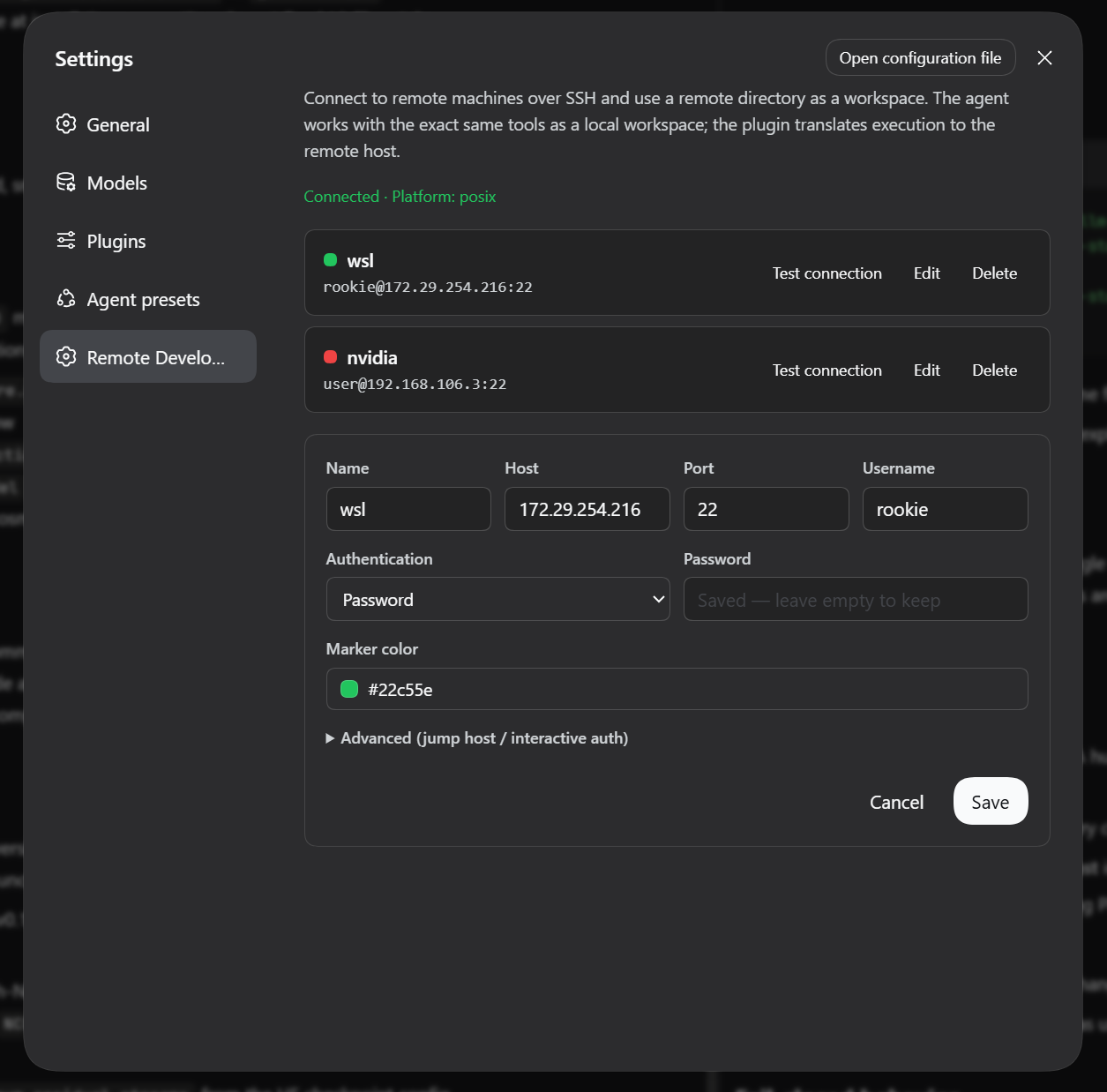1107x1092 pixels.
Task: Click the General gear icon in sidebar
Action: pos(66,123)
